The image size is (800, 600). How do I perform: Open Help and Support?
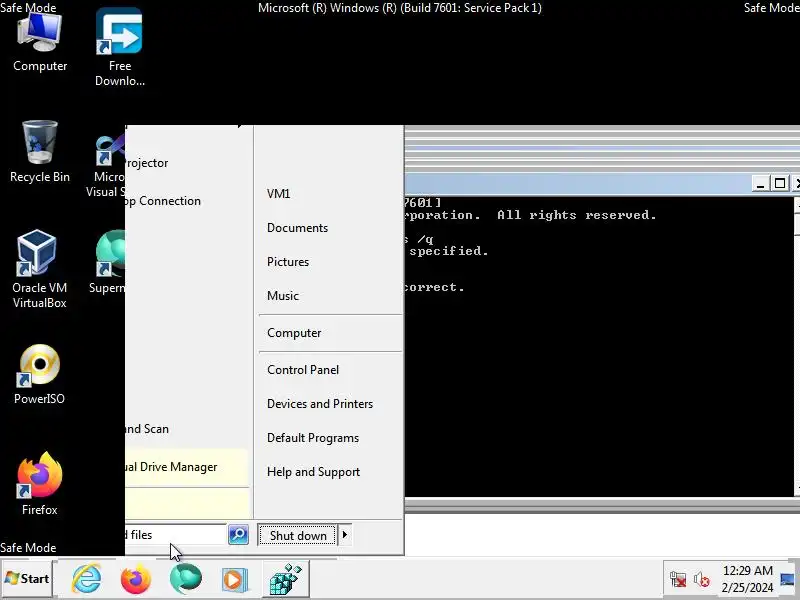313,472
